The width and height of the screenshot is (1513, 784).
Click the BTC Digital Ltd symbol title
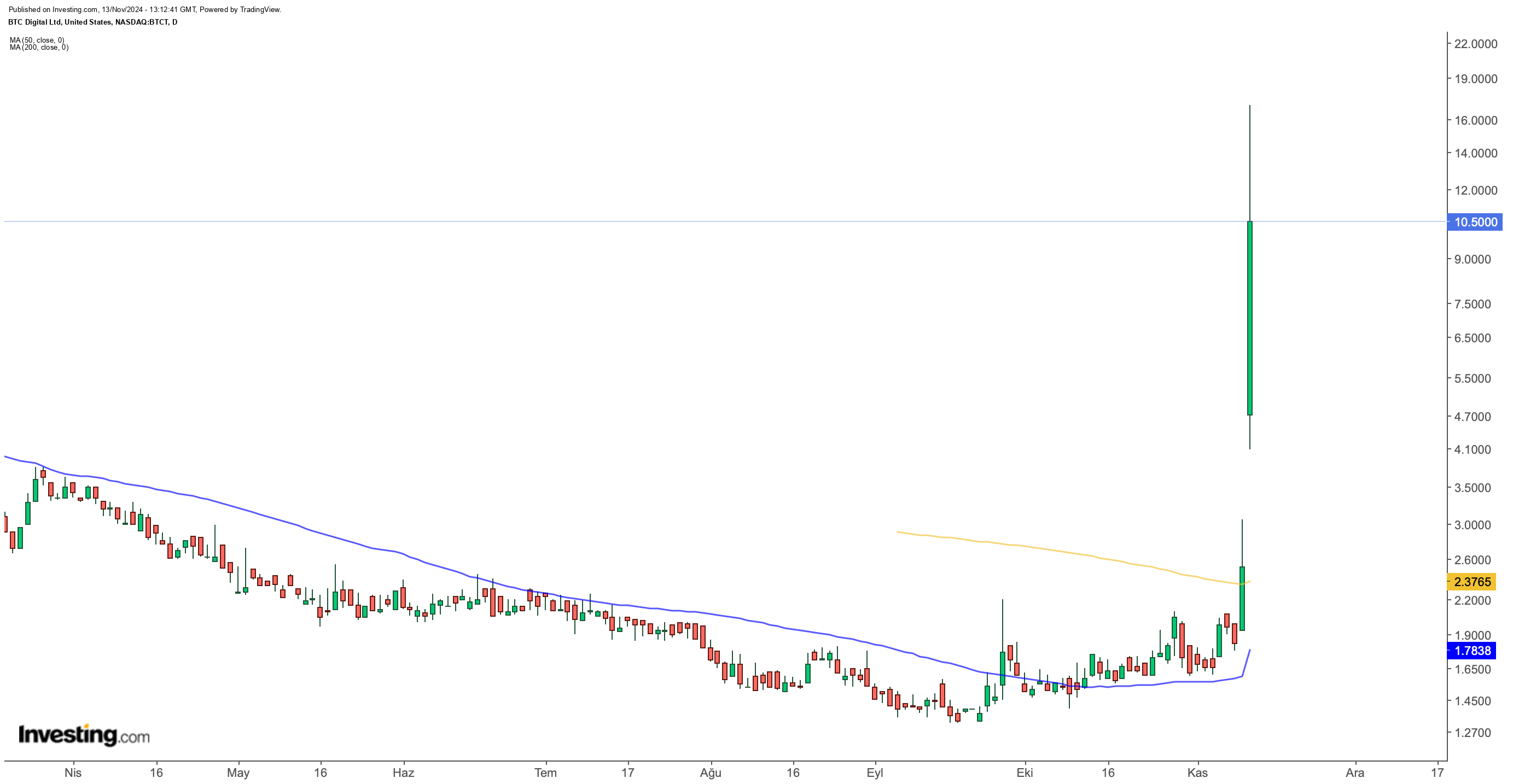(93, 22)
